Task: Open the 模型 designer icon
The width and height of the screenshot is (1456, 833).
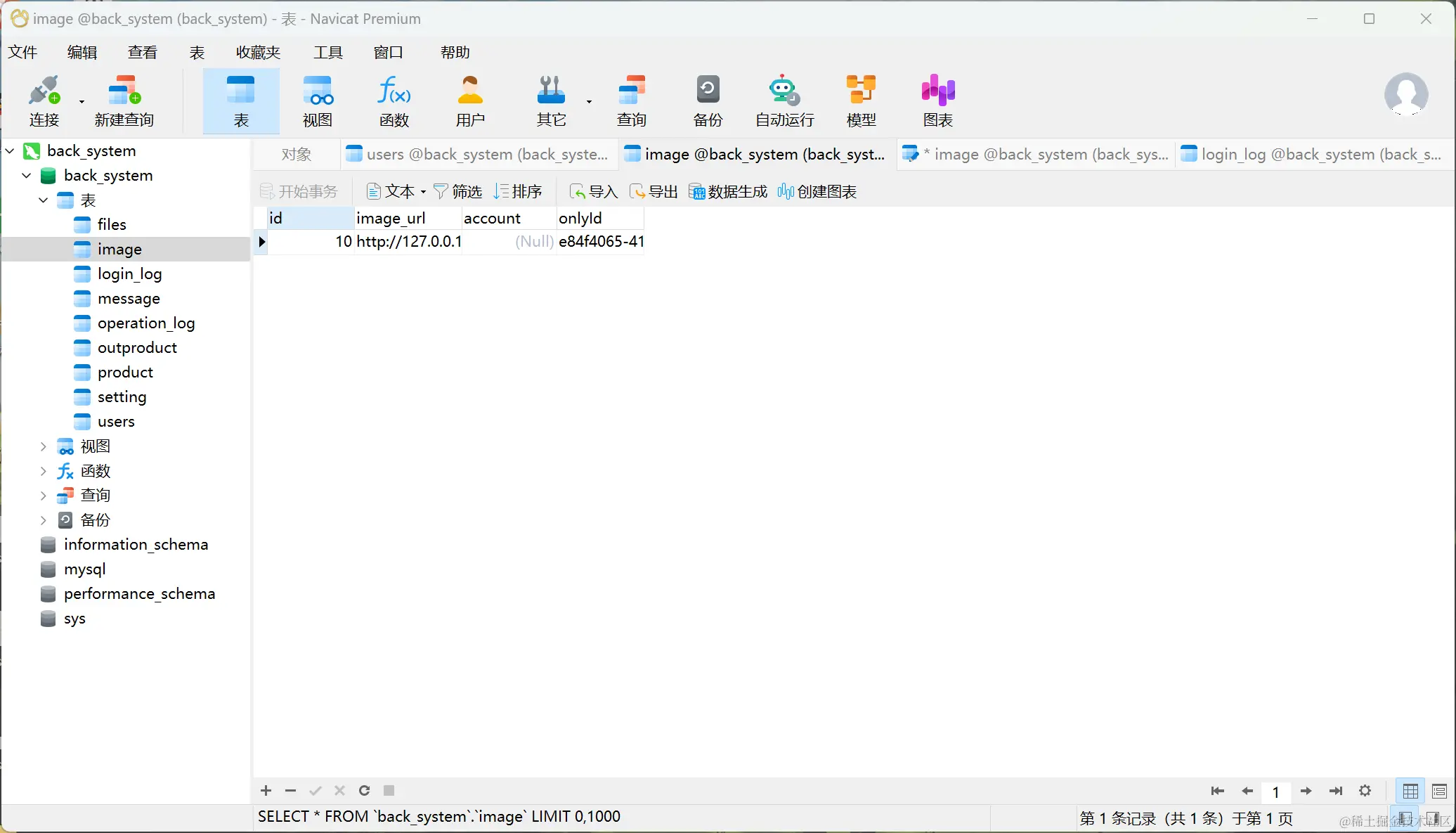Action: coord(860,101)
